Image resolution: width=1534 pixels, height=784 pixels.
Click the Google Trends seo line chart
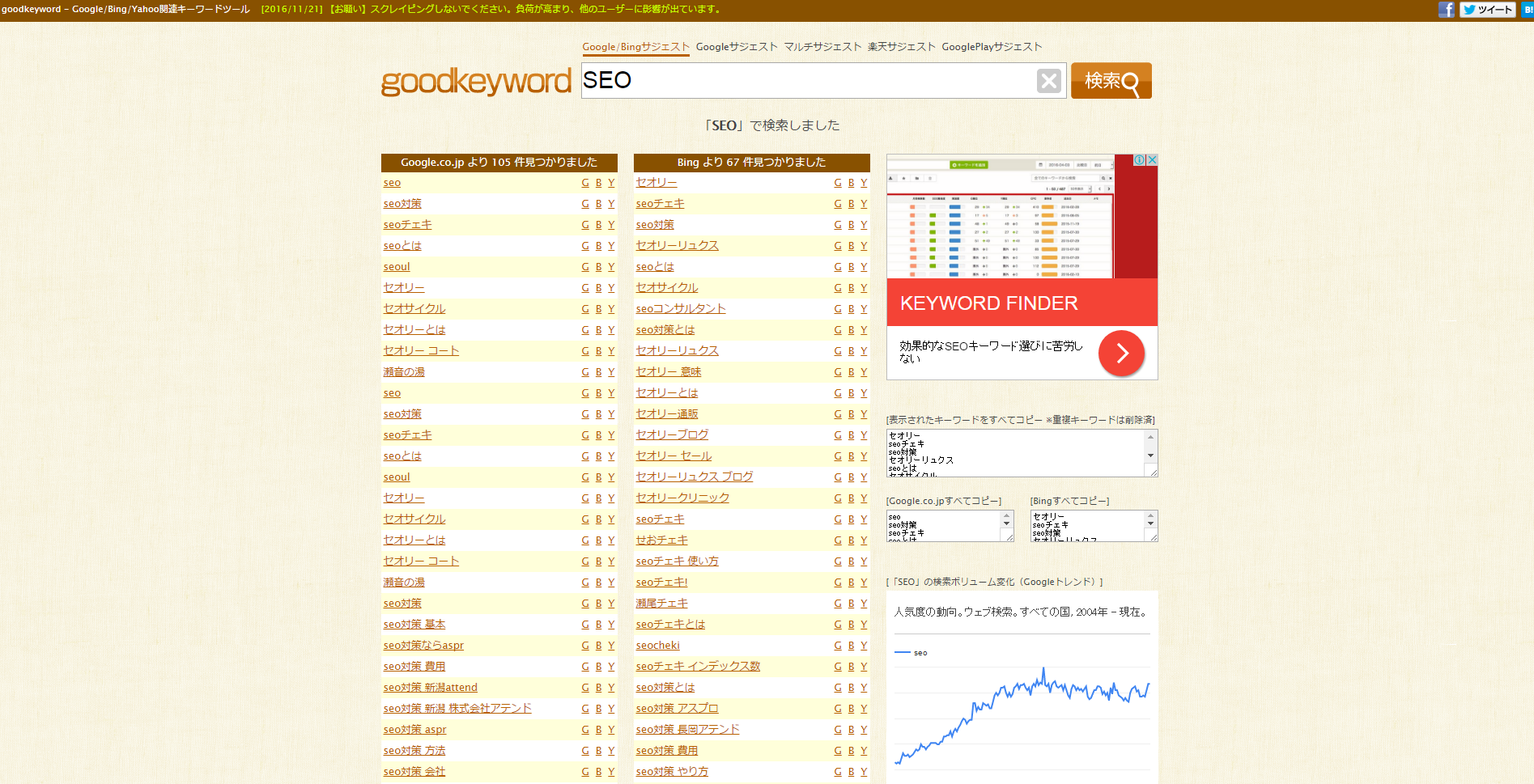1022,712
